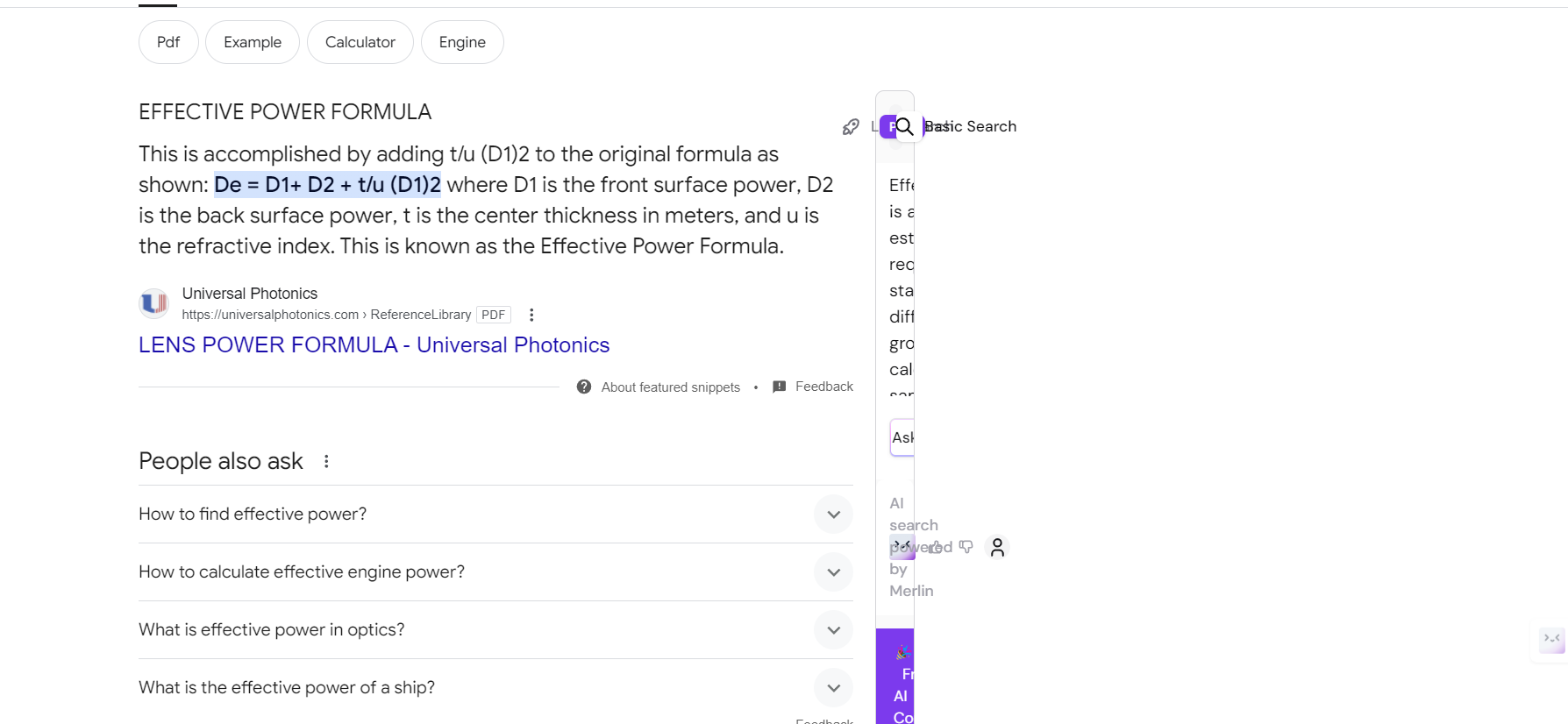Select the Engine filter chip
Screen dimensions: 1568x724
pos(462,42)
